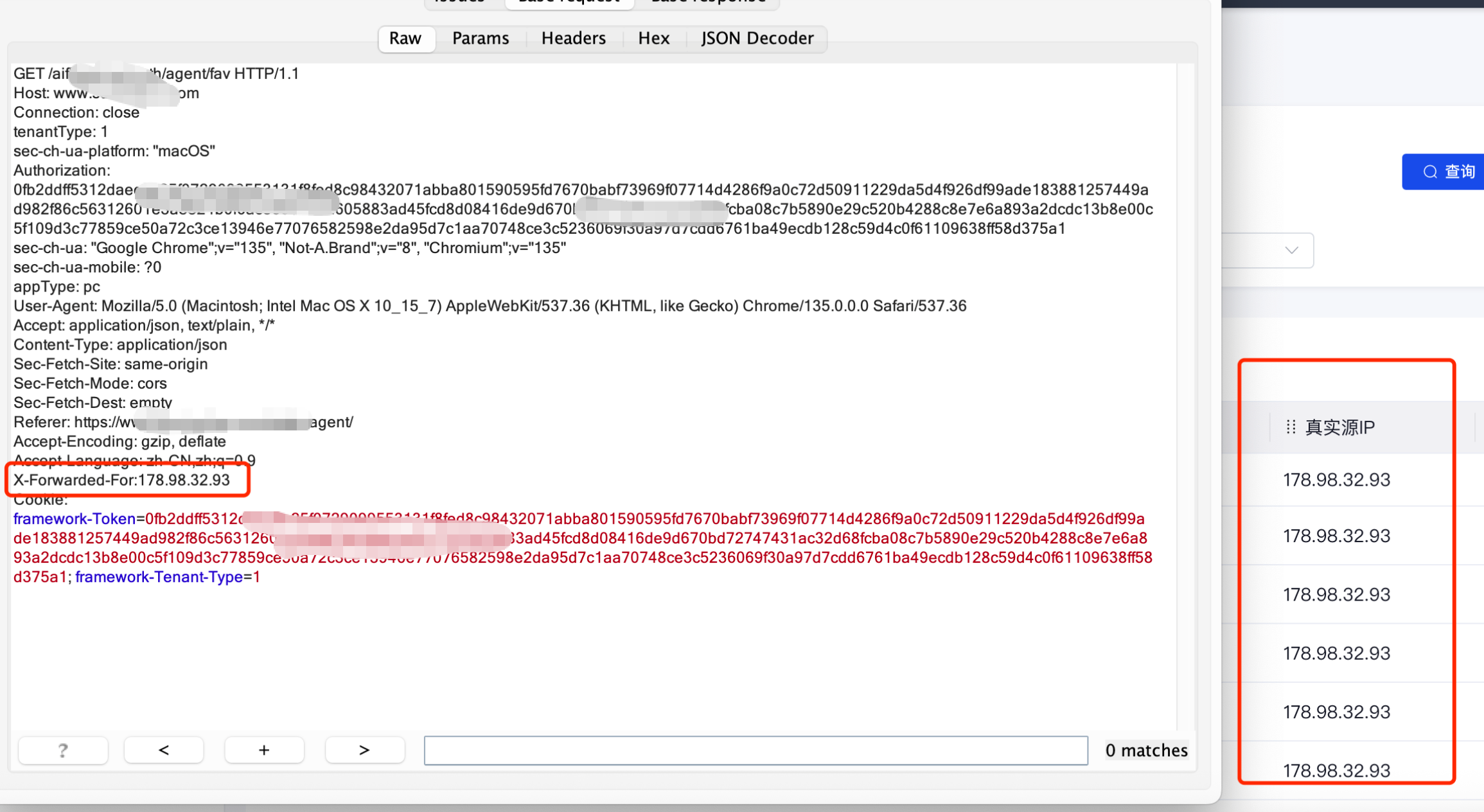Click the Sec-Fetch-Dest: empty line
The image size is (1484, 812).
click(x=93, y=402)
